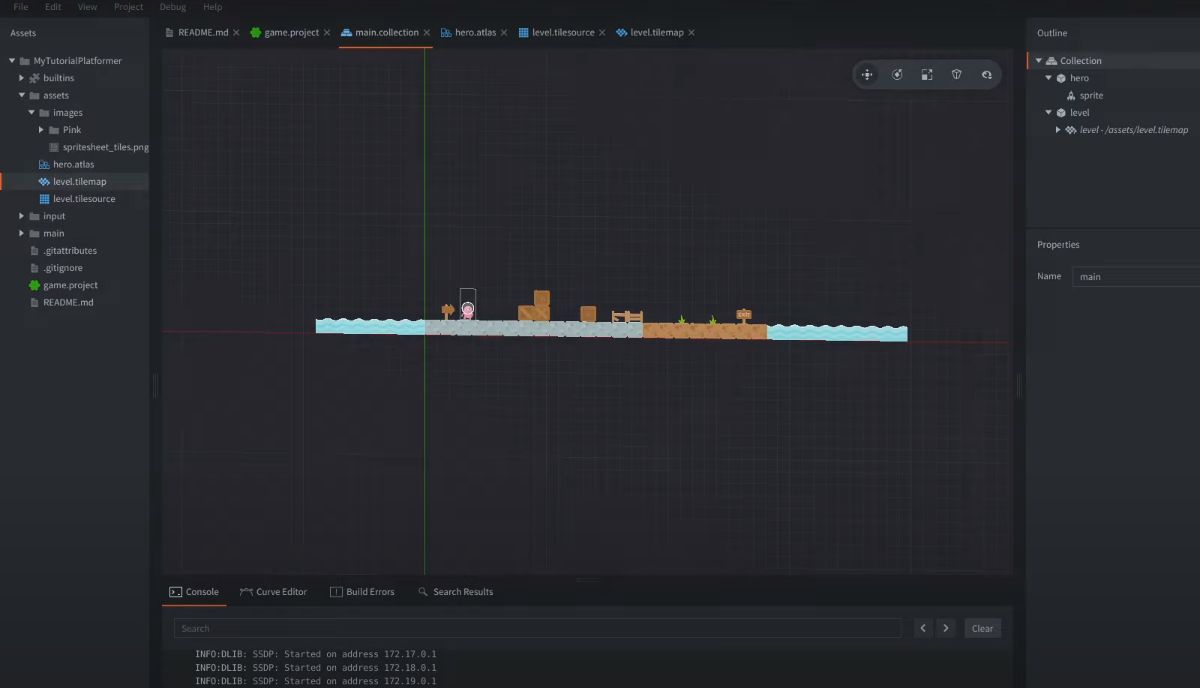Viewport: 1200px width, 688px height.
Task: Select the Rotate tool in scene toolbar
Action: (x=897, y=75)
